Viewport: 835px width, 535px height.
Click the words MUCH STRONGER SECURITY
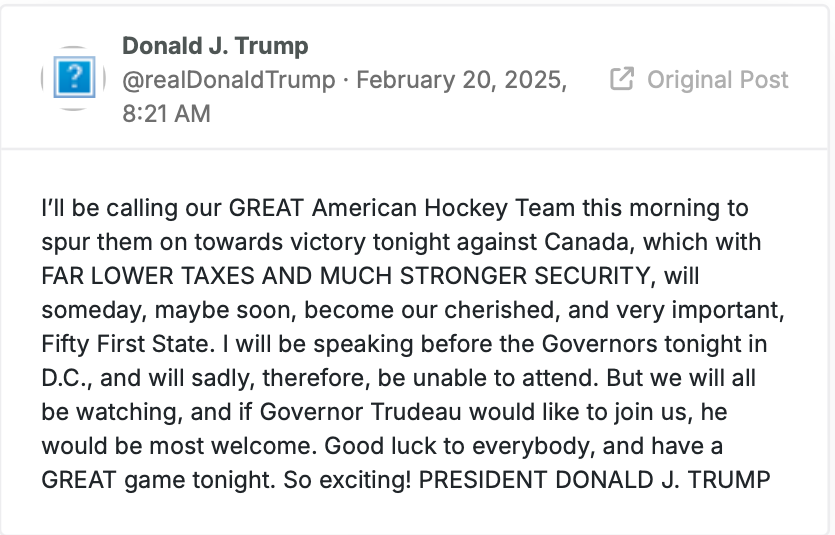coord(485,276)
